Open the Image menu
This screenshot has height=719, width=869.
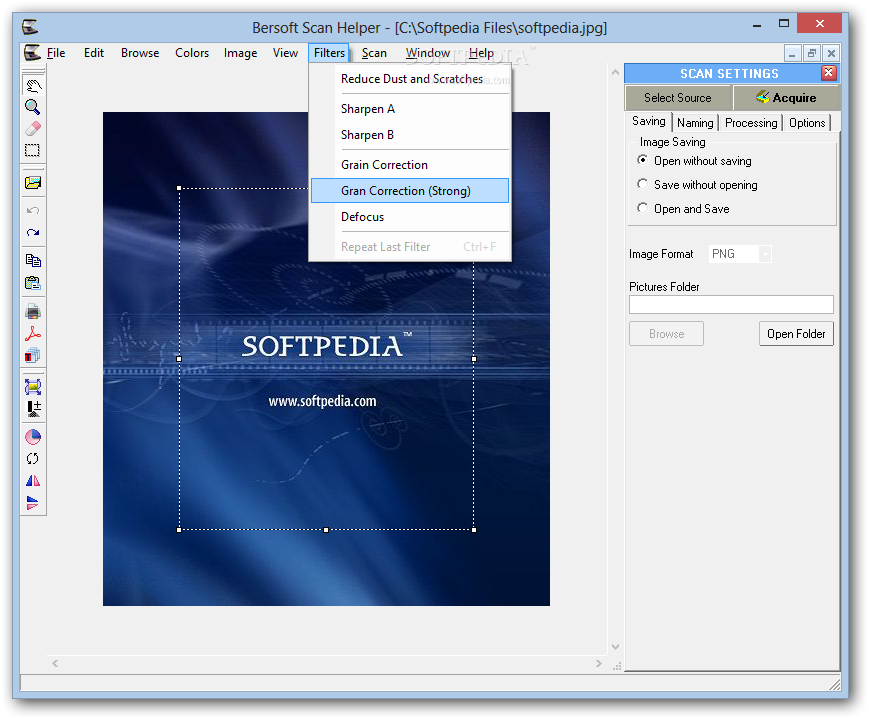click(x=240, y=53)
